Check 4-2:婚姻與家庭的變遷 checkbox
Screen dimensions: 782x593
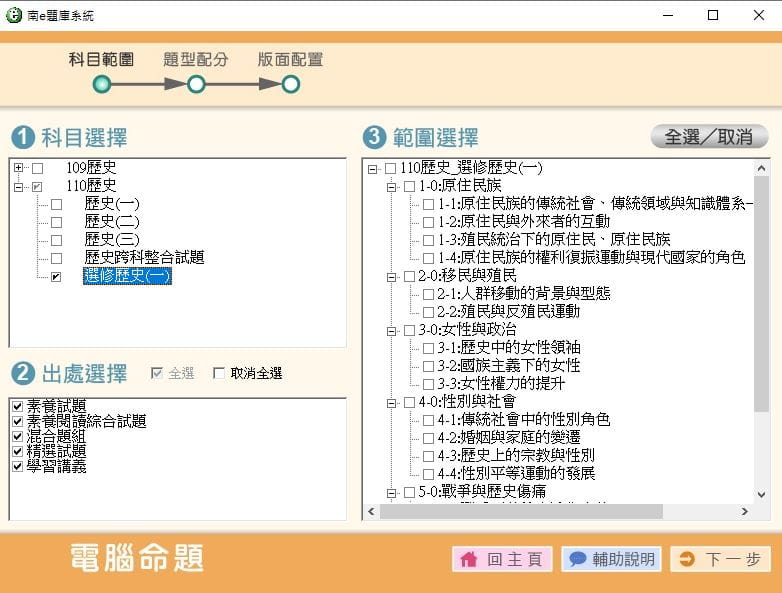coord(428,438)
